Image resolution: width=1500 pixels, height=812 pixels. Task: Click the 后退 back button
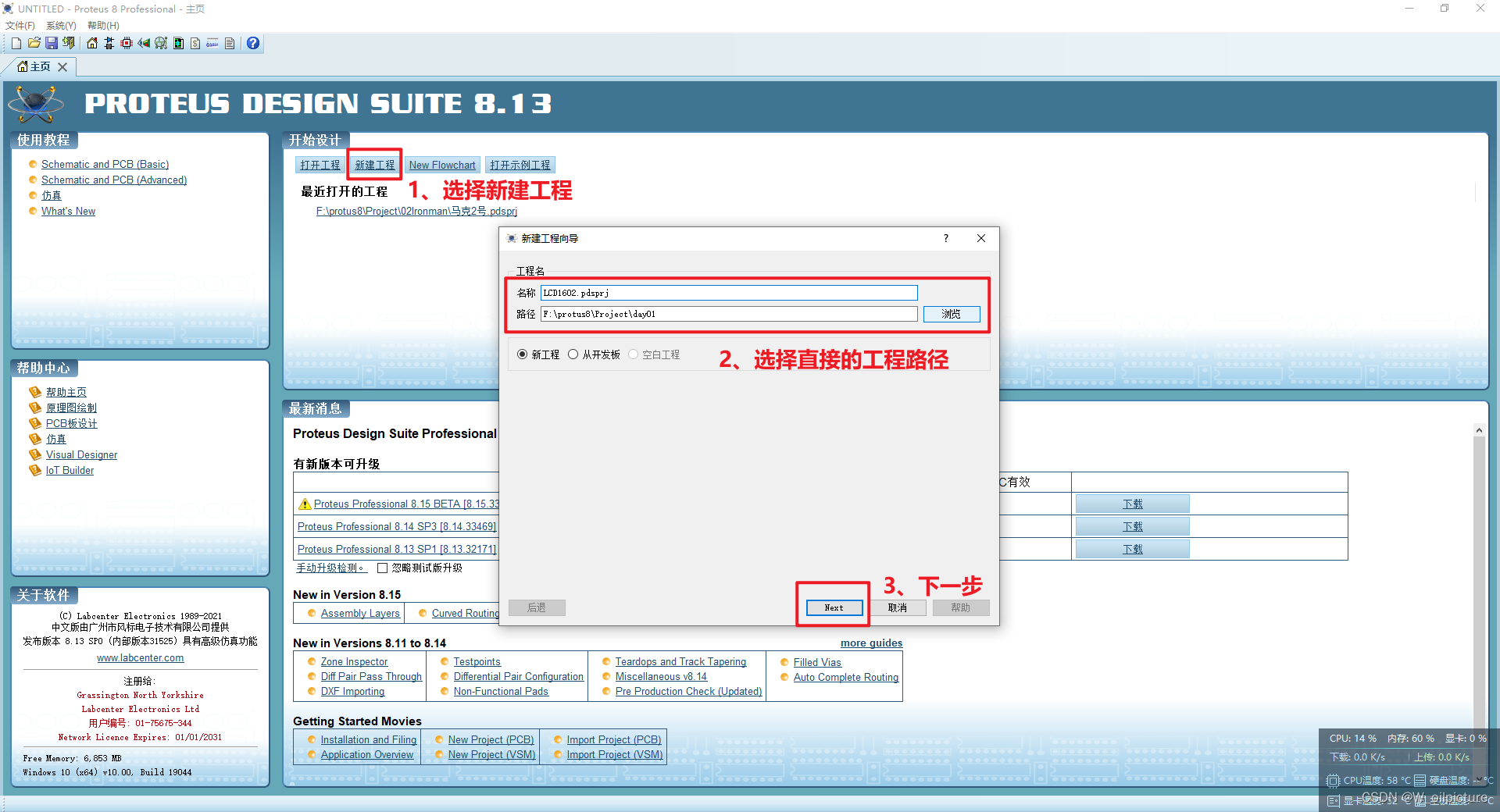click(x=537, y=607)
